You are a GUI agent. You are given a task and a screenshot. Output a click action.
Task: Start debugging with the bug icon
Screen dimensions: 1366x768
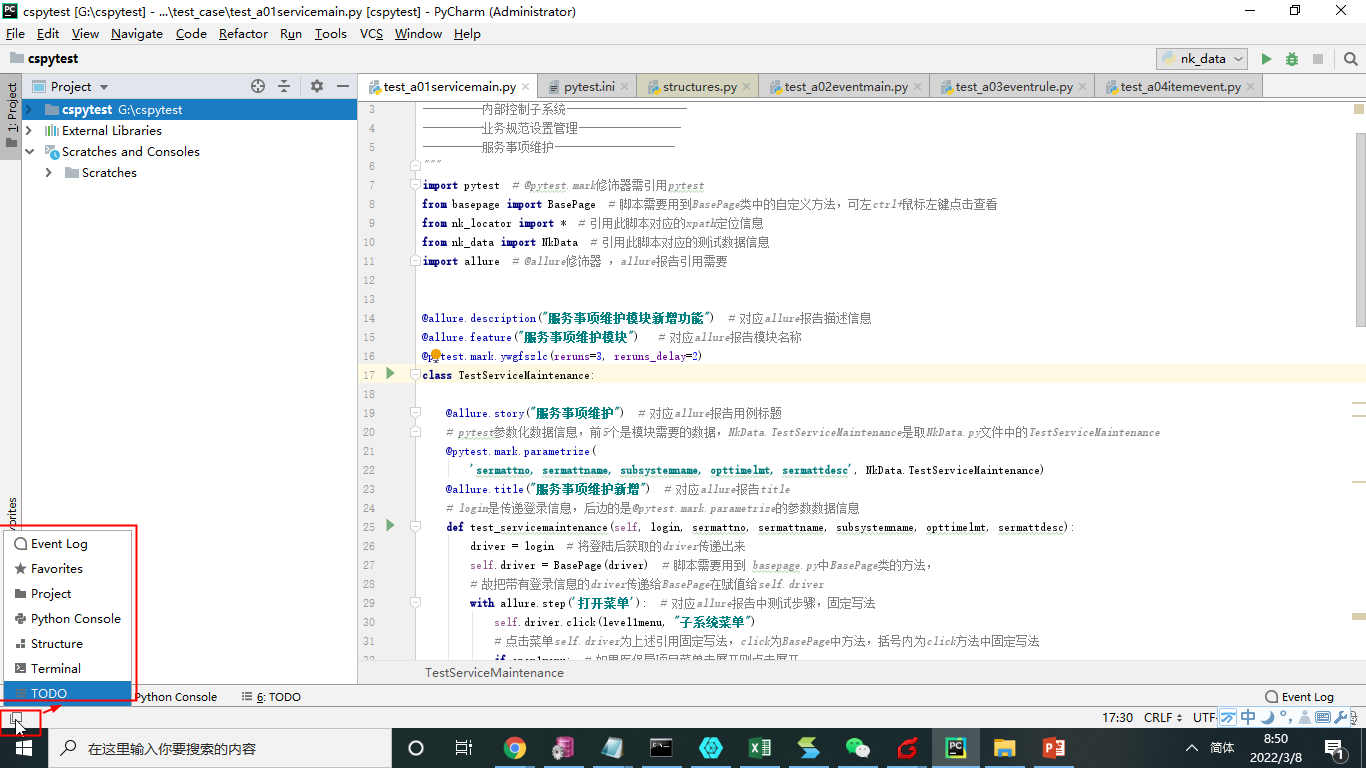coord(1292,59)
